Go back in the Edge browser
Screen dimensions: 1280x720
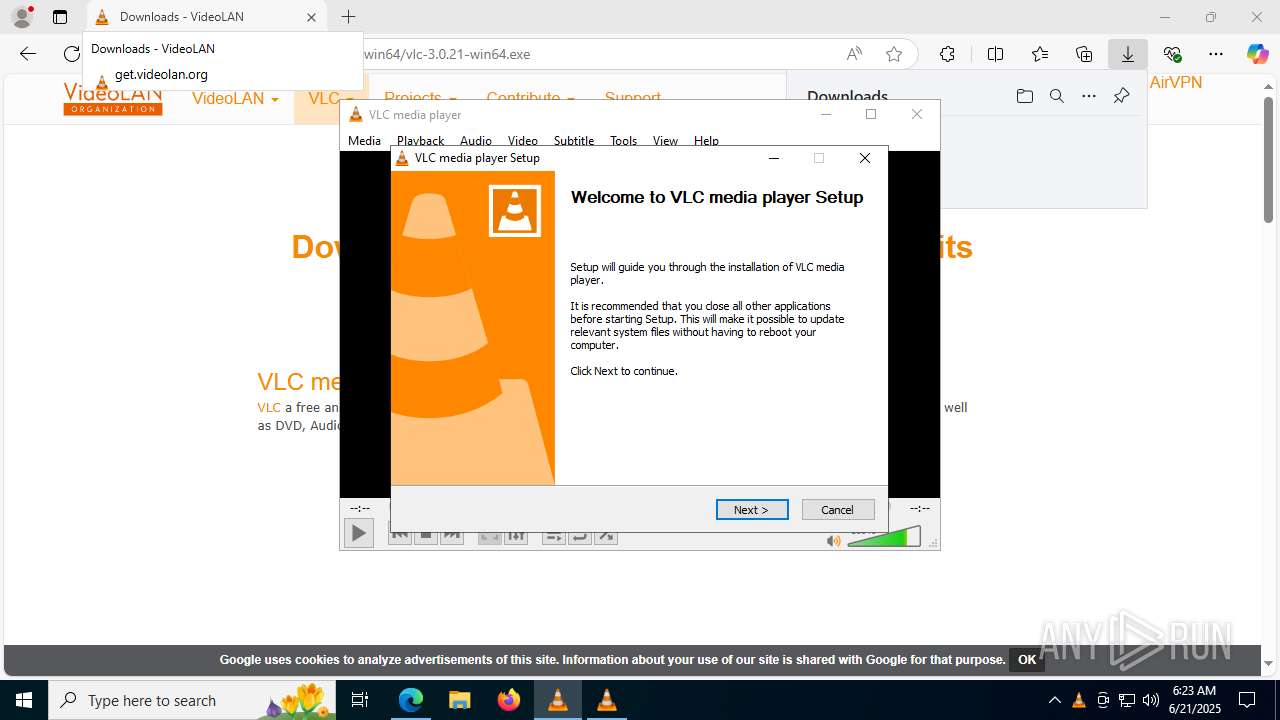click(x=28, y=54)
